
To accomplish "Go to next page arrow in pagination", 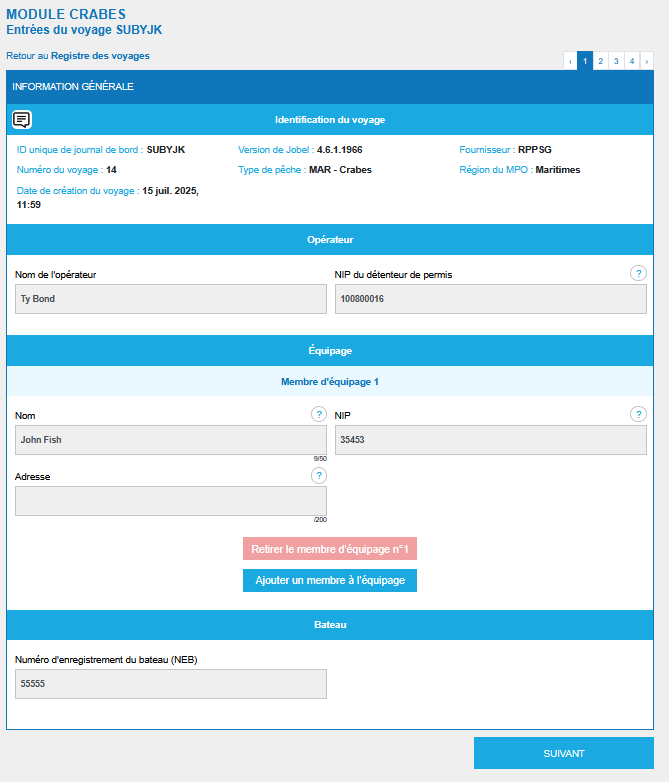I will click(x=646, y=61).
